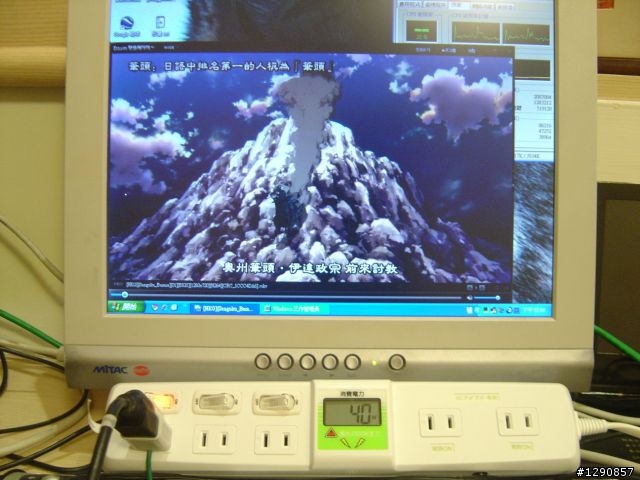Activate the video player taskbar button

[225, 308]
